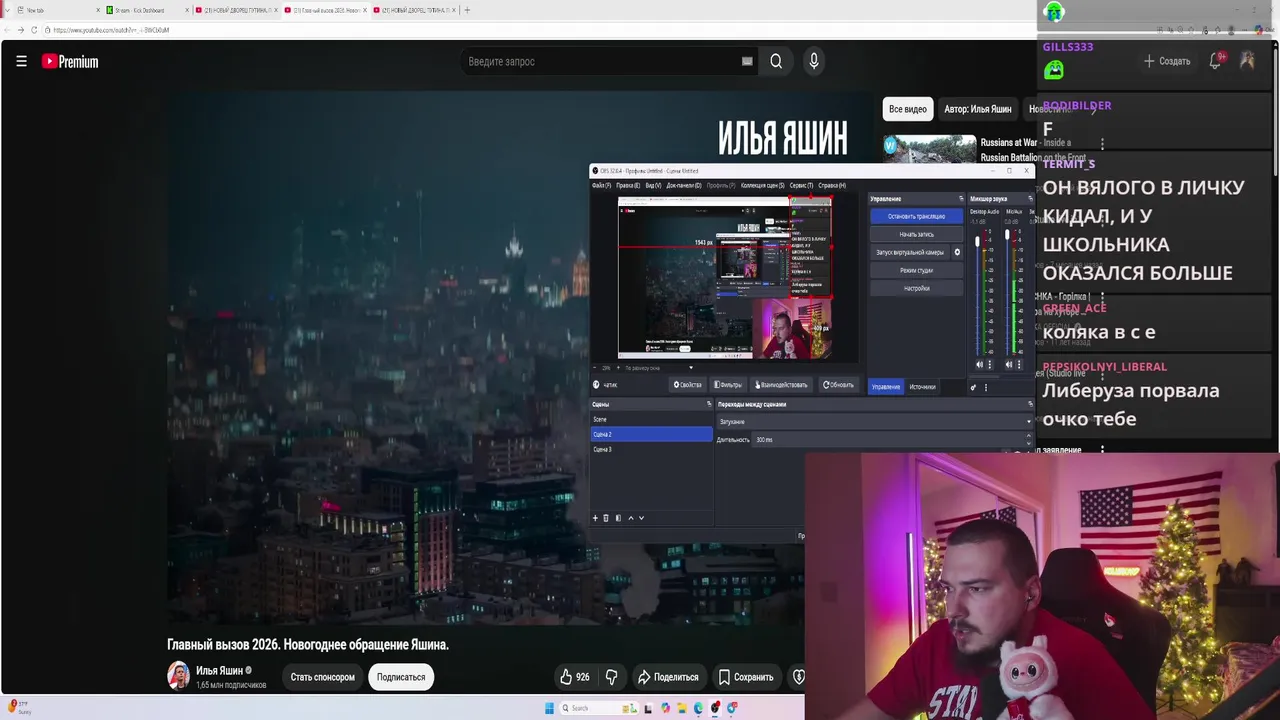The height and width of the screenshot is (720, 1280).
Task: Click the YouTube magnifier search button
Action: (776, 61)
